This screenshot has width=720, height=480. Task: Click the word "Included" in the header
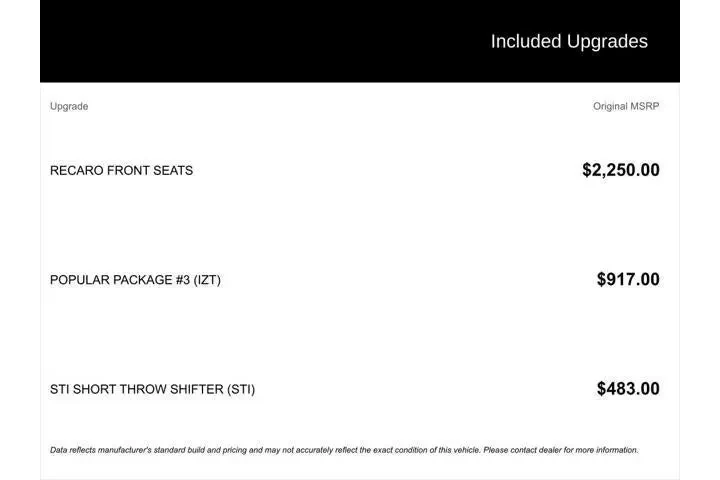(526, 41)
